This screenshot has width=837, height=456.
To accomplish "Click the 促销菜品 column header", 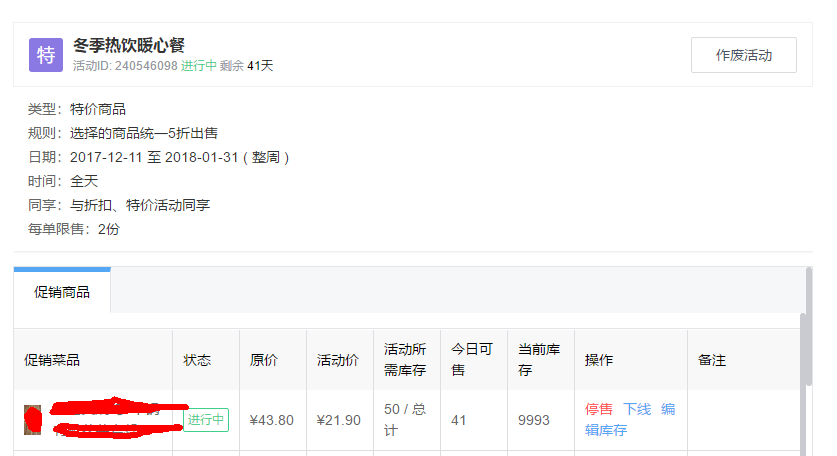I will 52,360.
